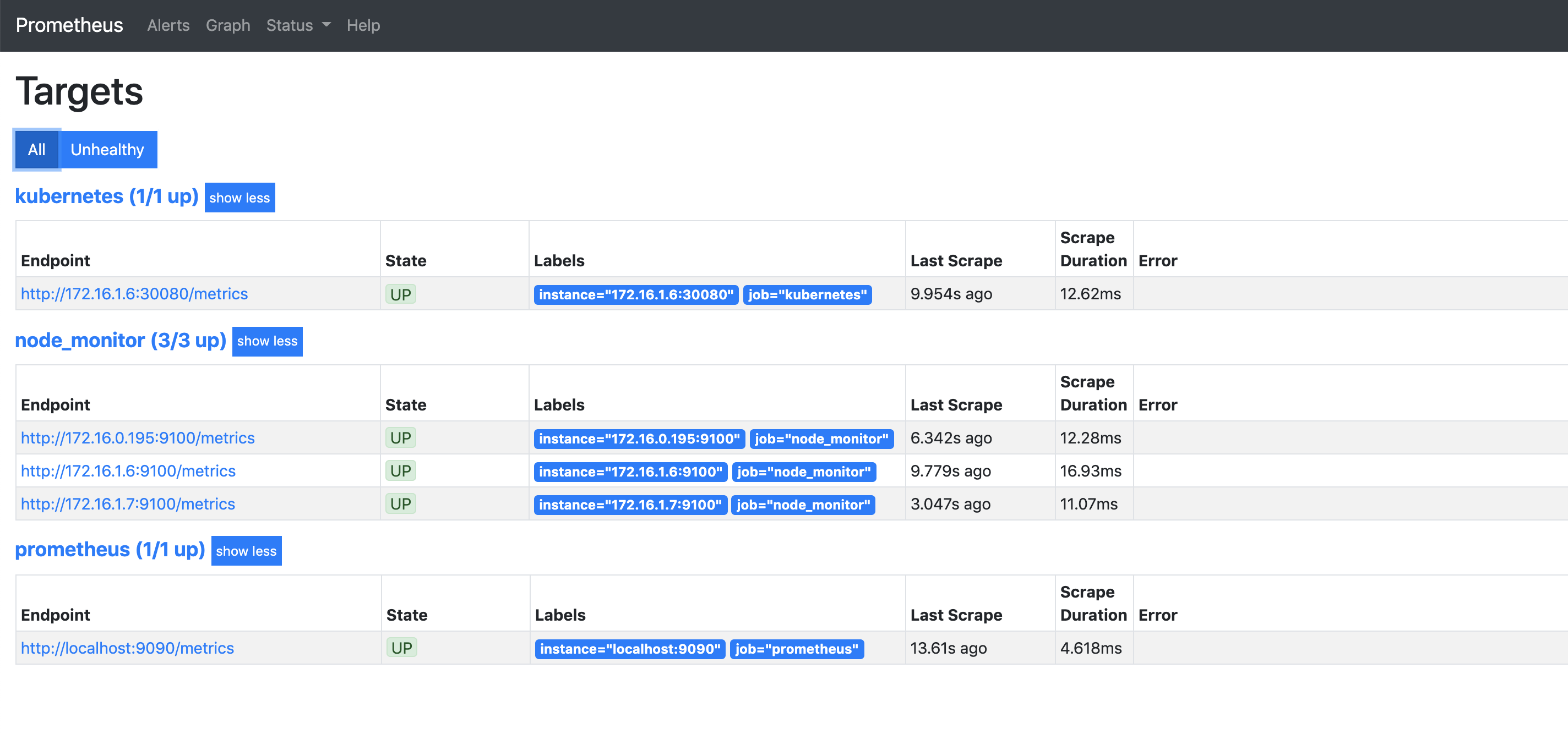Open endpoint http://172.16.1.6:9100/metrics
The image size is (1568, 734).
click(128, 472)
